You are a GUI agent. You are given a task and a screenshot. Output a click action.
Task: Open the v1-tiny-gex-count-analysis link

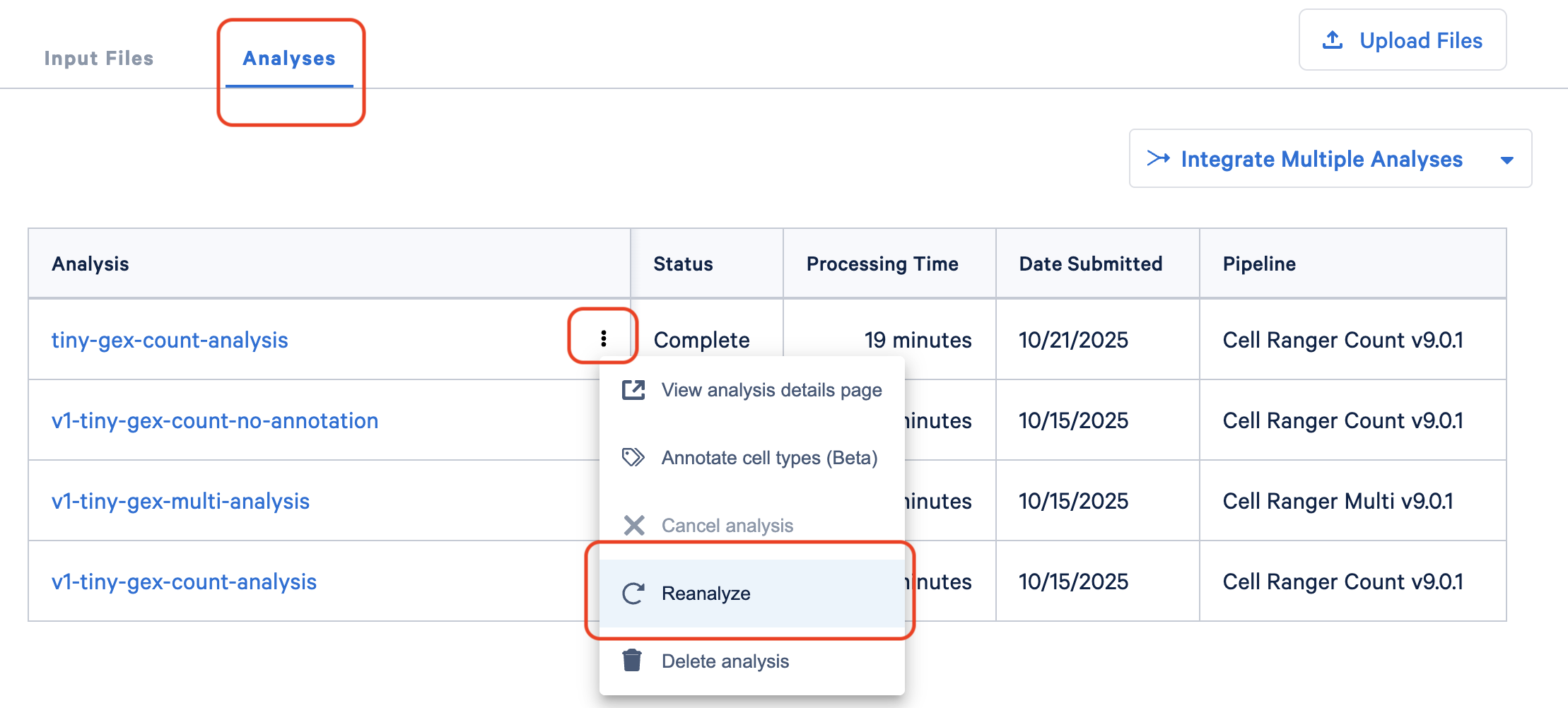pyautogui.click(x=185, y=582)
